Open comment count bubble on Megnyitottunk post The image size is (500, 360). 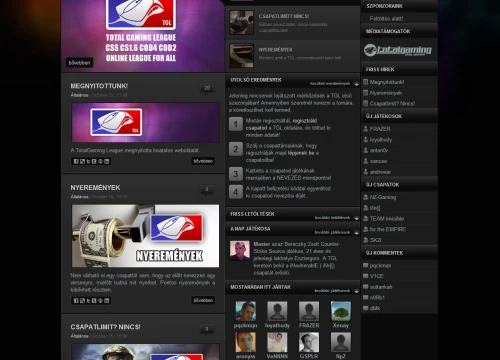point(207,88)
